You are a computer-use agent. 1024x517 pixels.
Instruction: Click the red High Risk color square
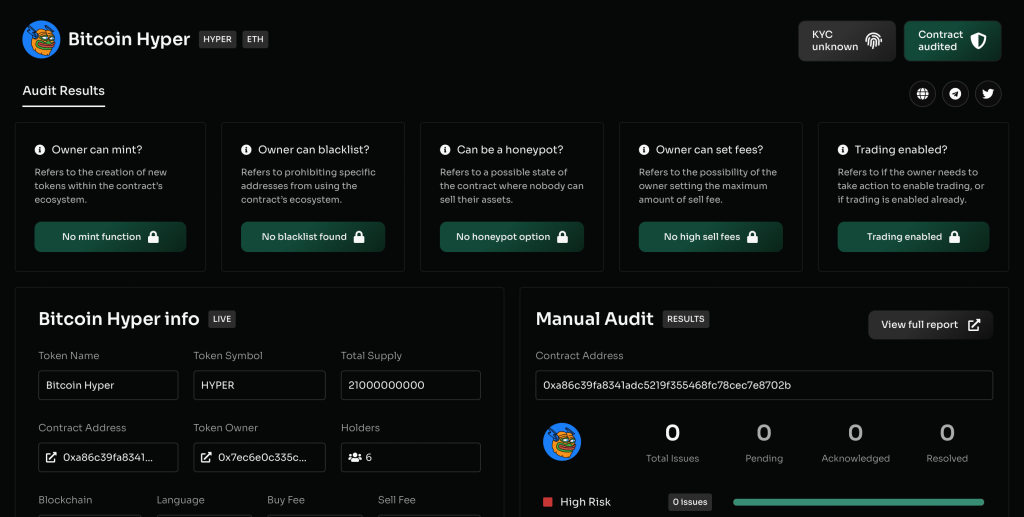pyautogui.click(x=547, y=502)
